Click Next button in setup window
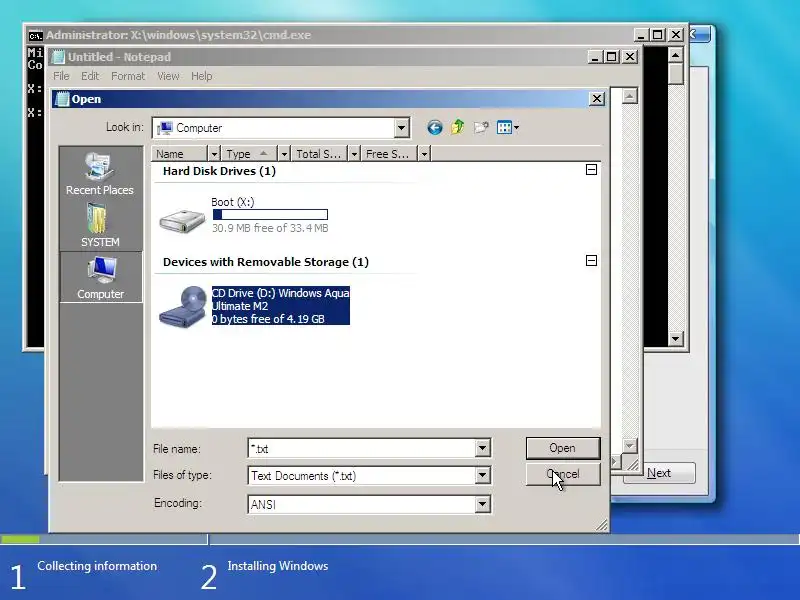This screenshot has width=800, height=600. [x=659, y=473]
